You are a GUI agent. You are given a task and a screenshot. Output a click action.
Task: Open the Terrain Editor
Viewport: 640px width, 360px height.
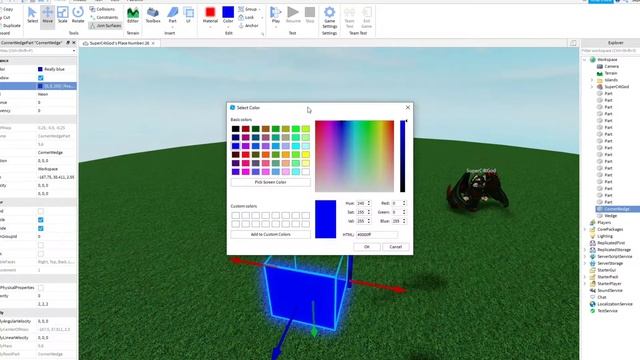pos(133,16)
